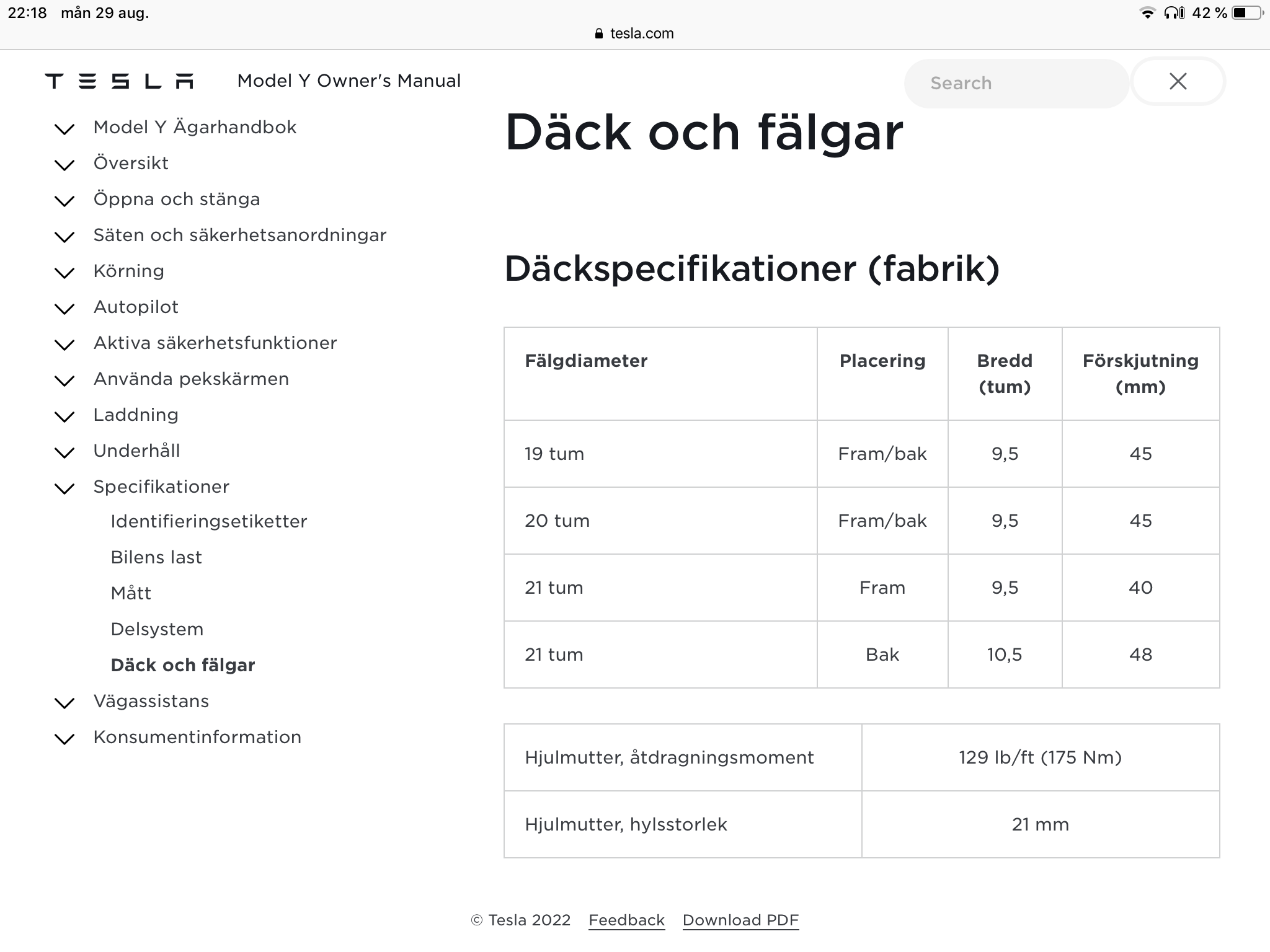Expand Aktiva säkerhetsfunktioner chevron
The width and height of the screenshot is (1270, 952).
[x=64, y=345]
